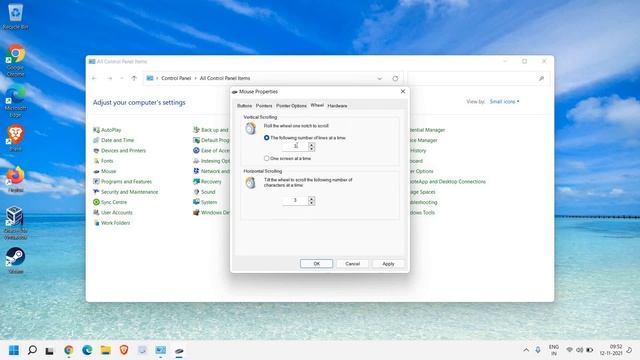Go back in the Control Panel window
The image size is (640, 360).
pos(94,78)
